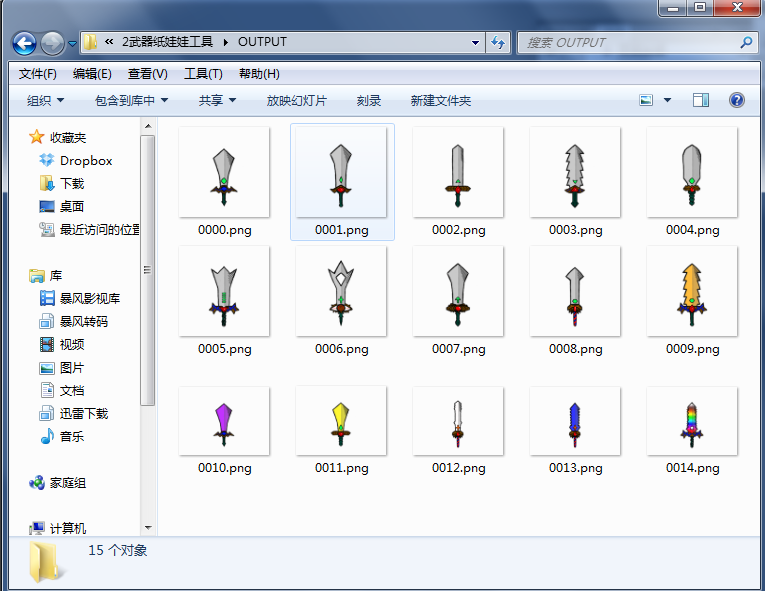Open the 工具(T) menu

coord(203,74)
